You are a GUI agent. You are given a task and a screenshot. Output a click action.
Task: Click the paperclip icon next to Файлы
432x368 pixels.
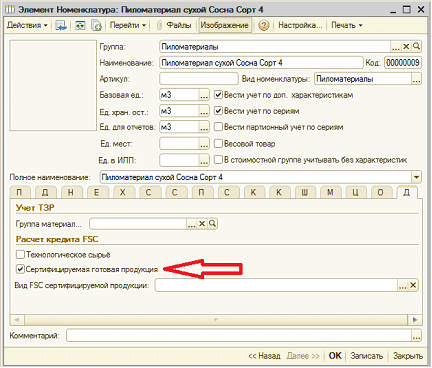click(159, 25)
